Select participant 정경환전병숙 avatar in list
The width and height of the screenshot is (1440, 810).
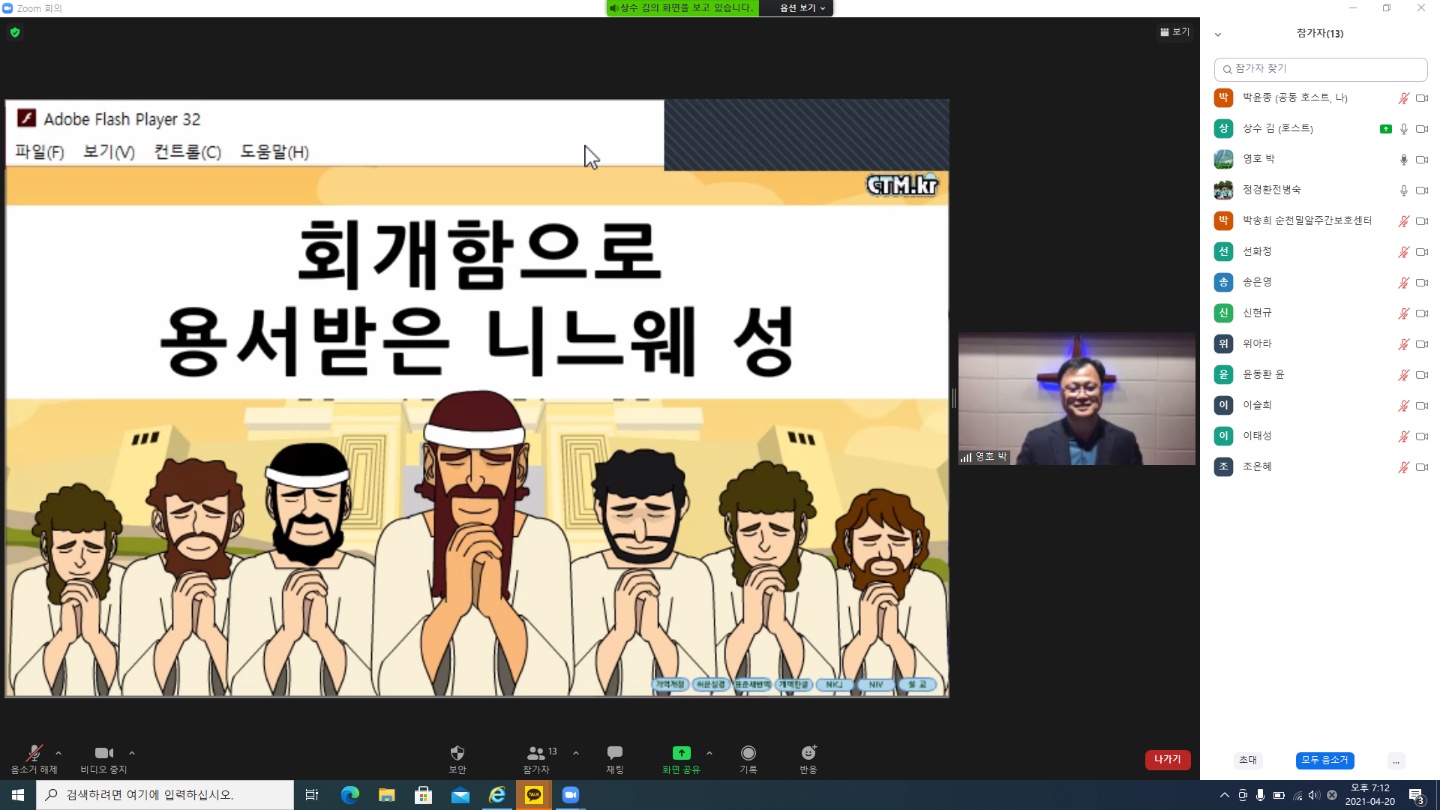[1223, 190]
